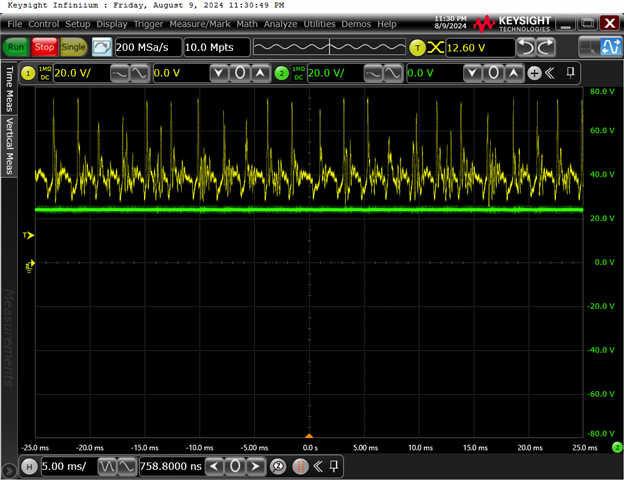
Task: Decrease channel 2 vertical scale (small wave)
Action: pyautogui.click(x=373, y=73)
